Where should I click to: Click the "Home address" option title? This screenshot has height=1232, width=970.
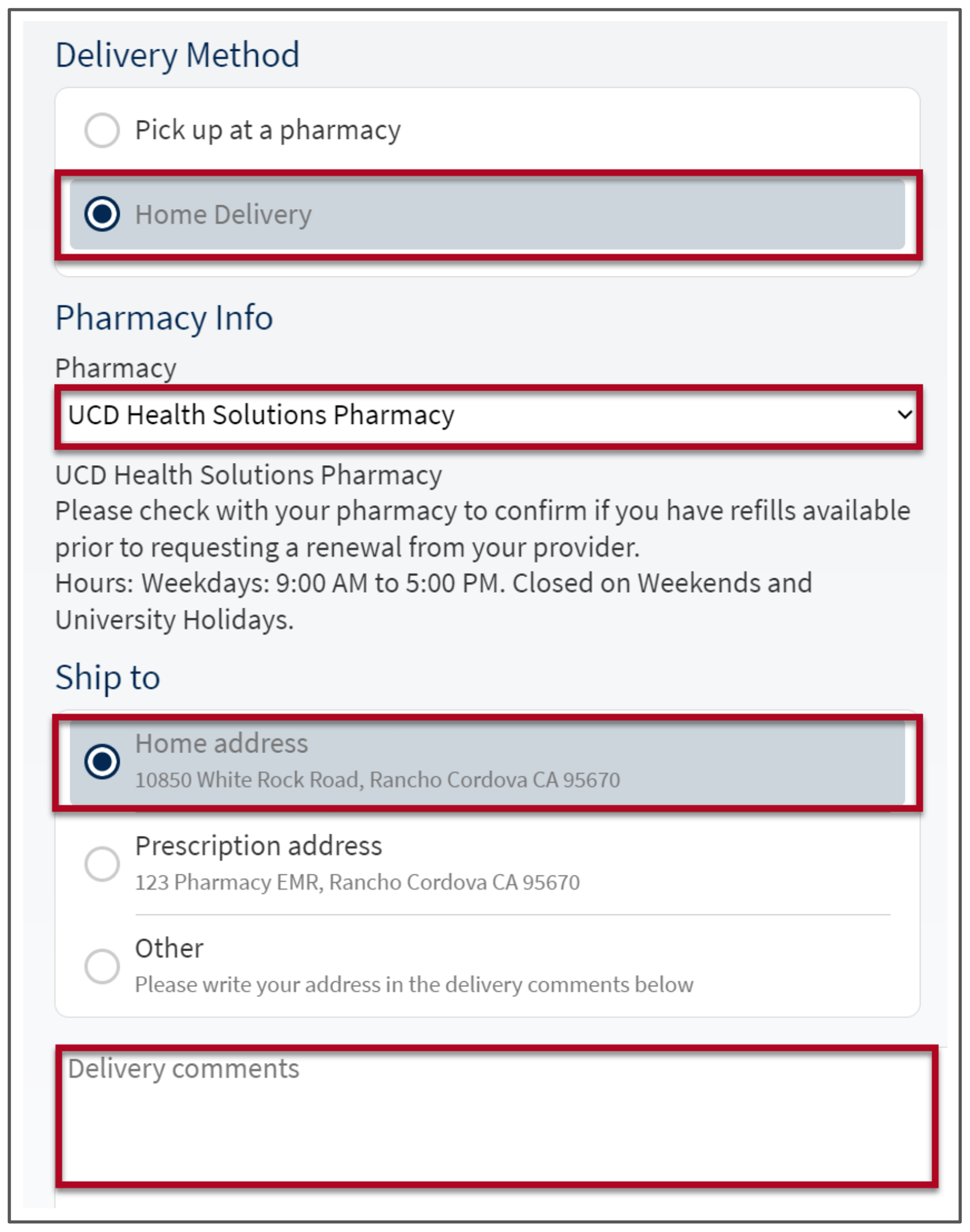[x=221, y=744]
